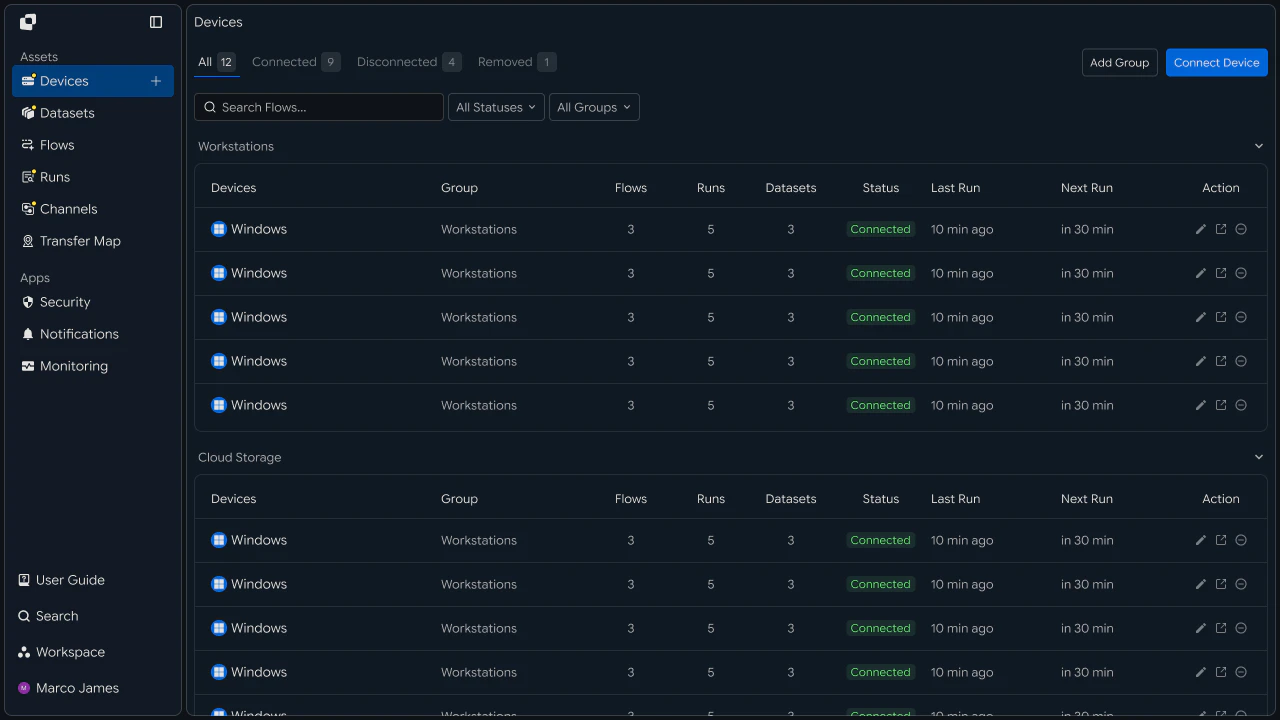The height and width of the screenshot is (720, 1280).
Task: Edit the first Workstations Windows device
Action: 1201,229
